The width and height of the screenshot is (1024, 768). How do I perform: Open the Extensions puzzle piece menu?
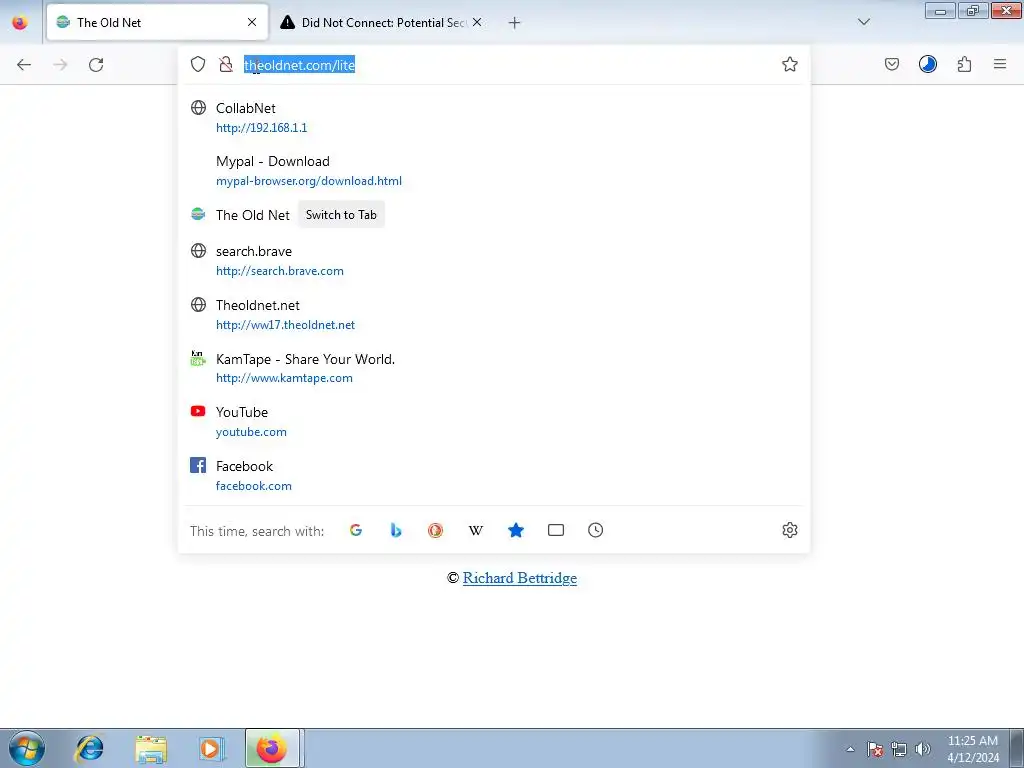(964, 64)
